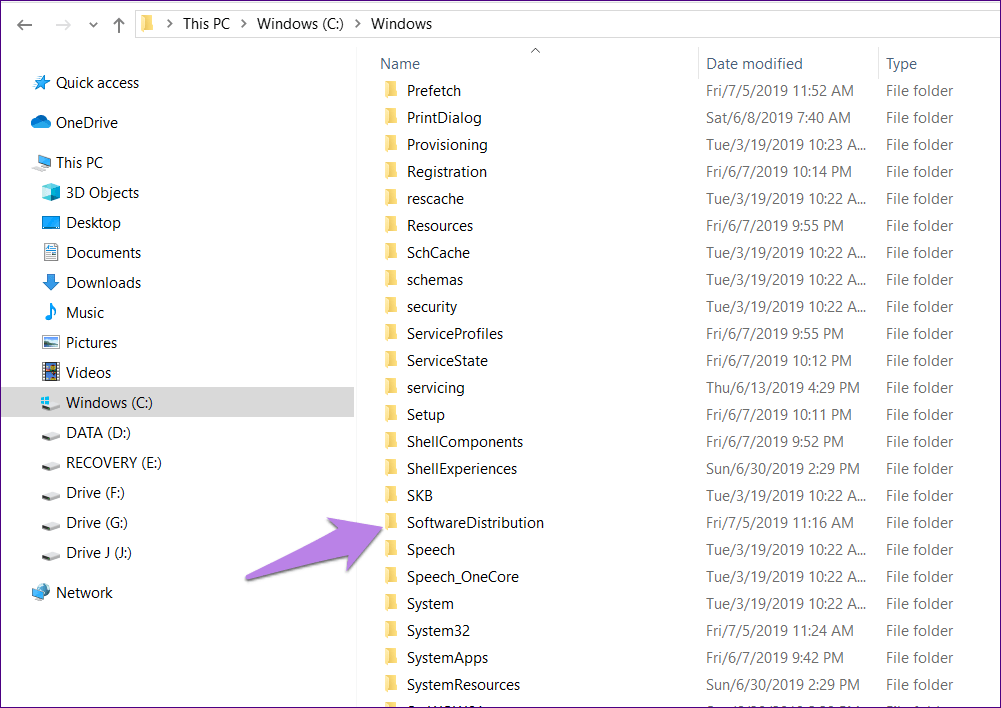Click the Downloads label in navigation pane
The height and width of the screenshot is (708, 1001).
point(103,283)
